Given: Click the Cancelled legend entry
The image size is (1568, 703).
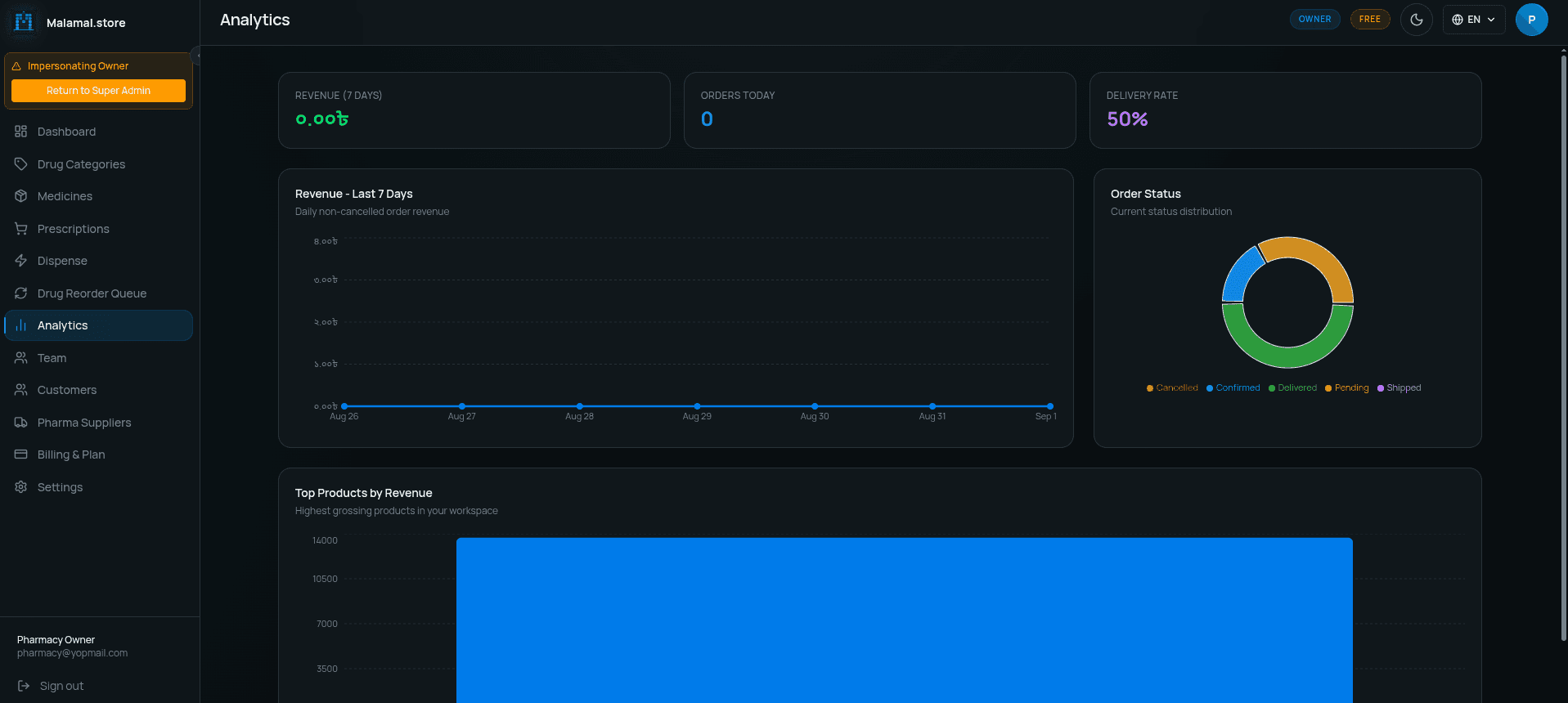Looking at the screenshot, I should (1172, 388).
